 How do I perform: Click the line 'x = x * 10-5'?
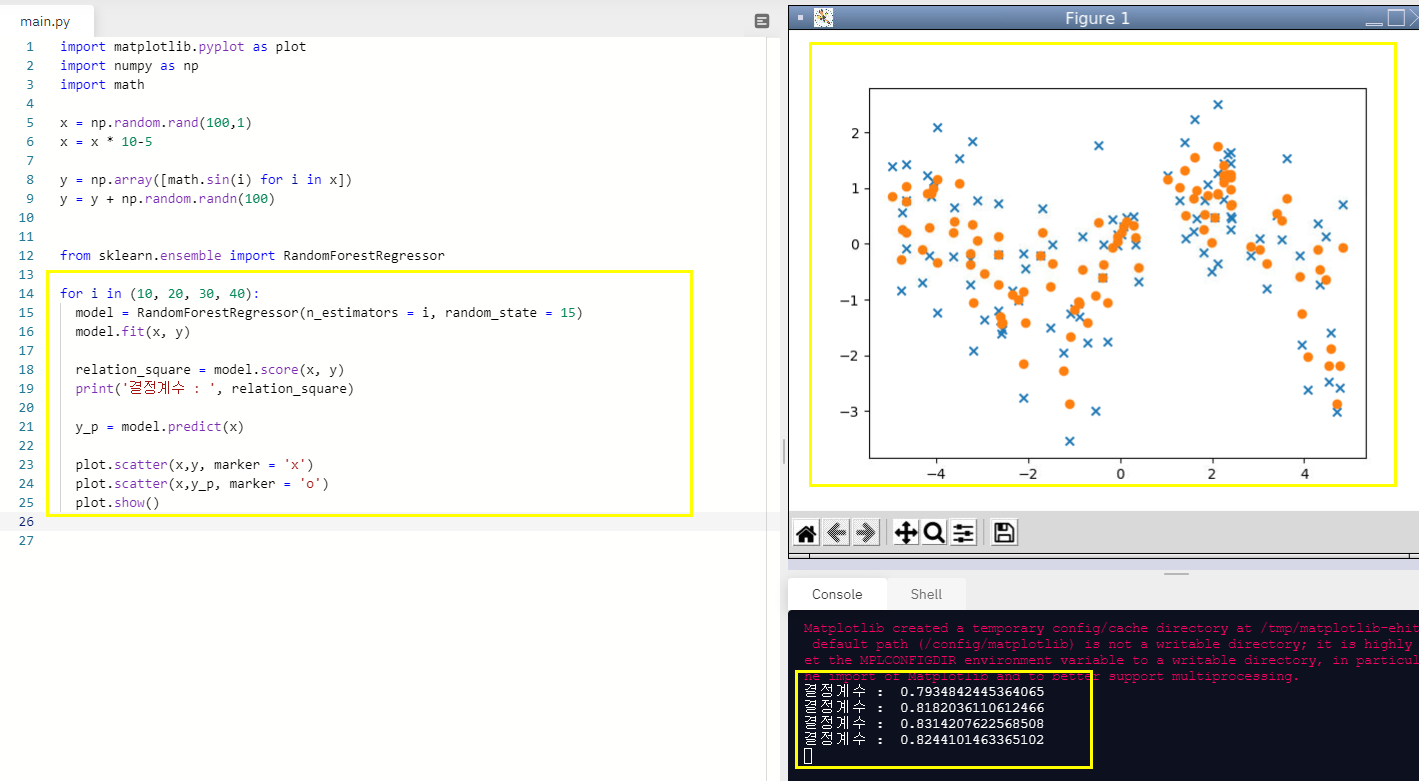click(x=106, y=141)
